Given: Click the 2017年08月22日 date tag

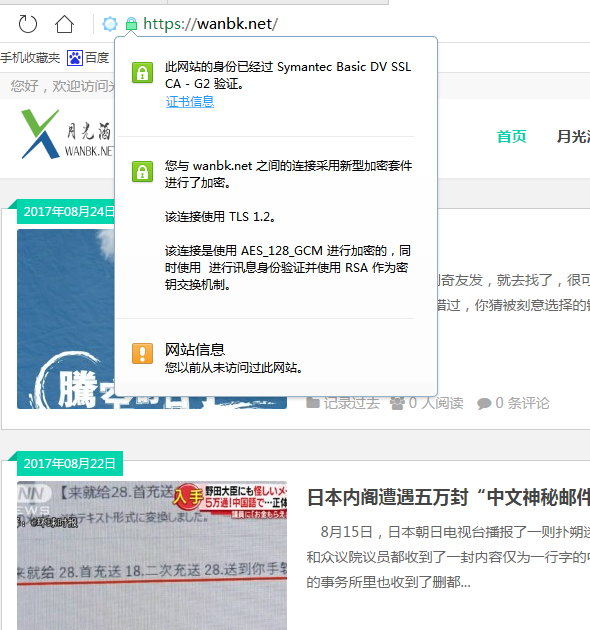Looking at the screenshot, I should [x=70, y=464].
